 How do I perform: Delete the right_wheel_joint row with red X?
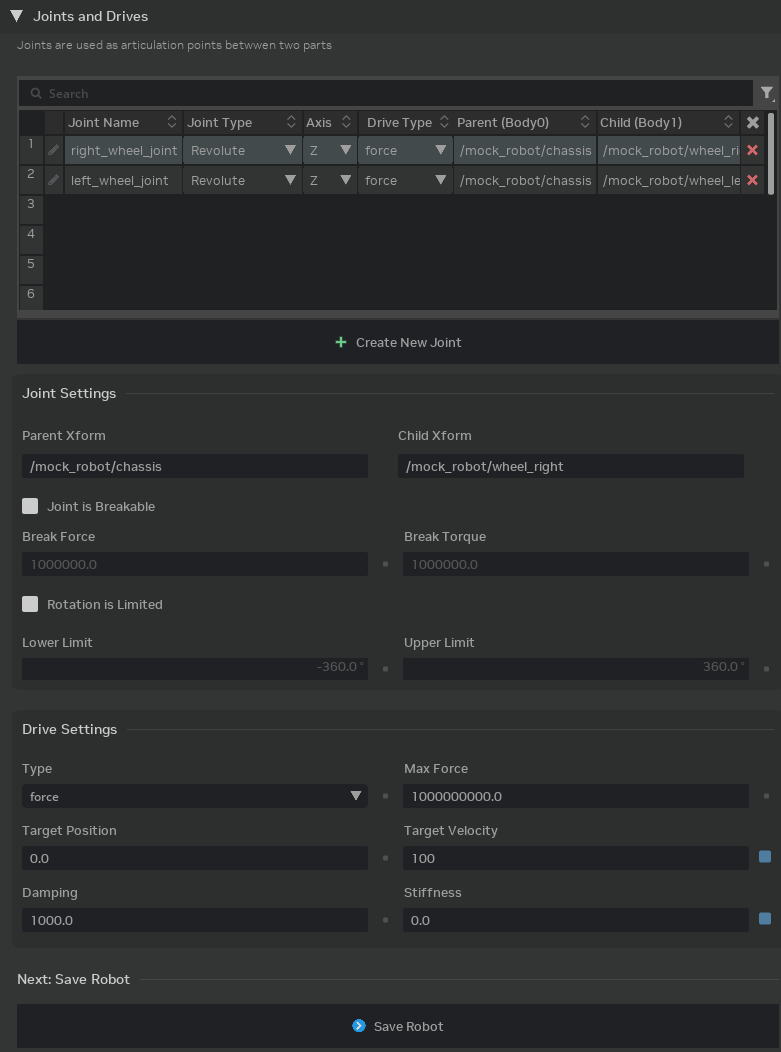753,150
